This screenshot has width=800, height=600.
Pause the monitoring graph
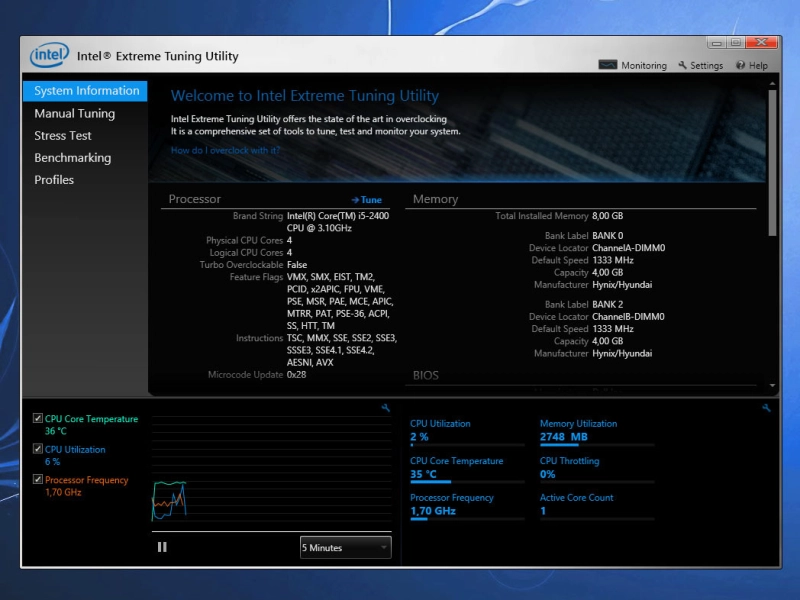[x=162, y=547]
